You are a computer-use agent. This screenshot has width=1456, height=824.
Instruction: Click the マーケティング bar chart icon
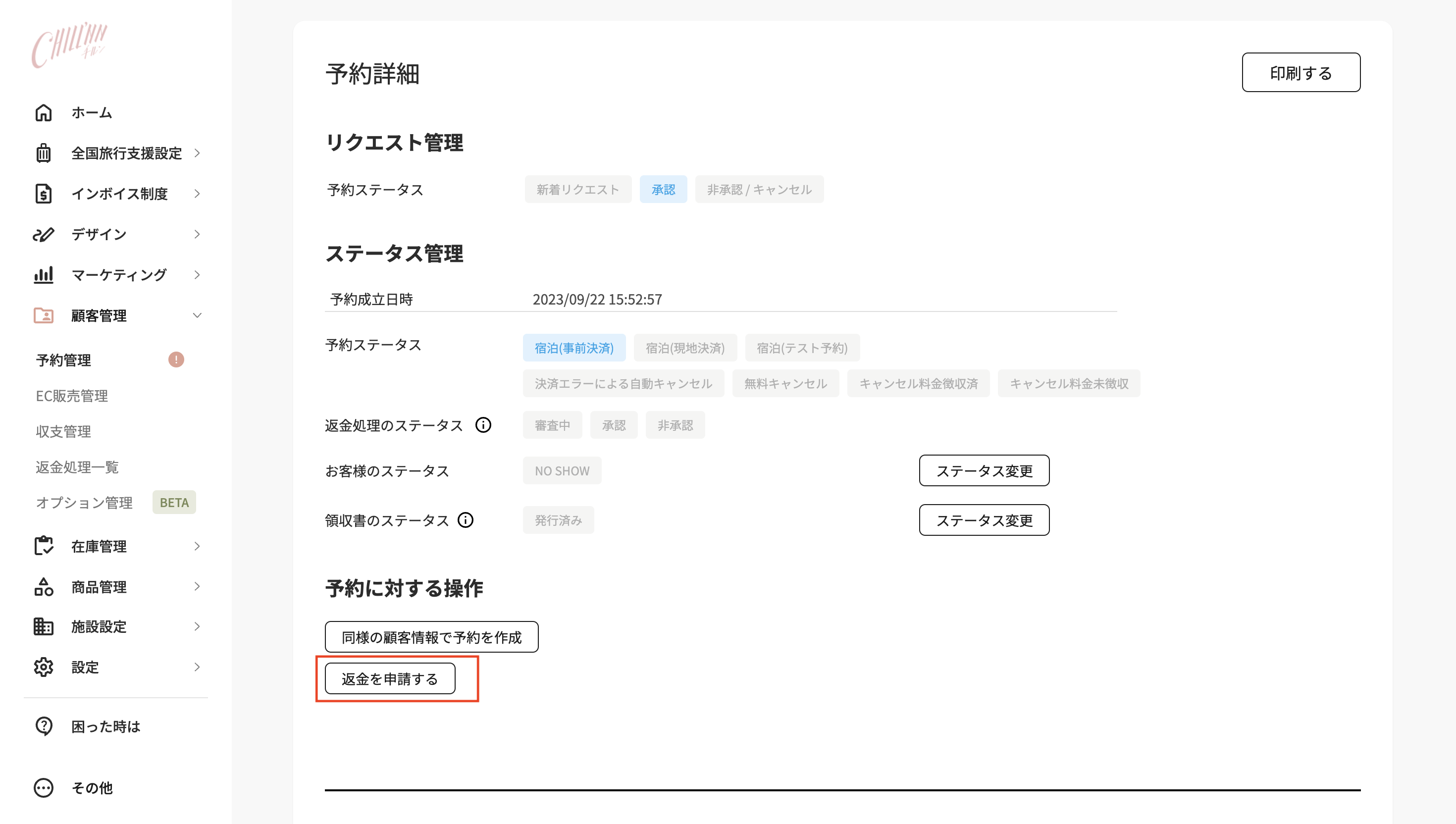point(44,274)
